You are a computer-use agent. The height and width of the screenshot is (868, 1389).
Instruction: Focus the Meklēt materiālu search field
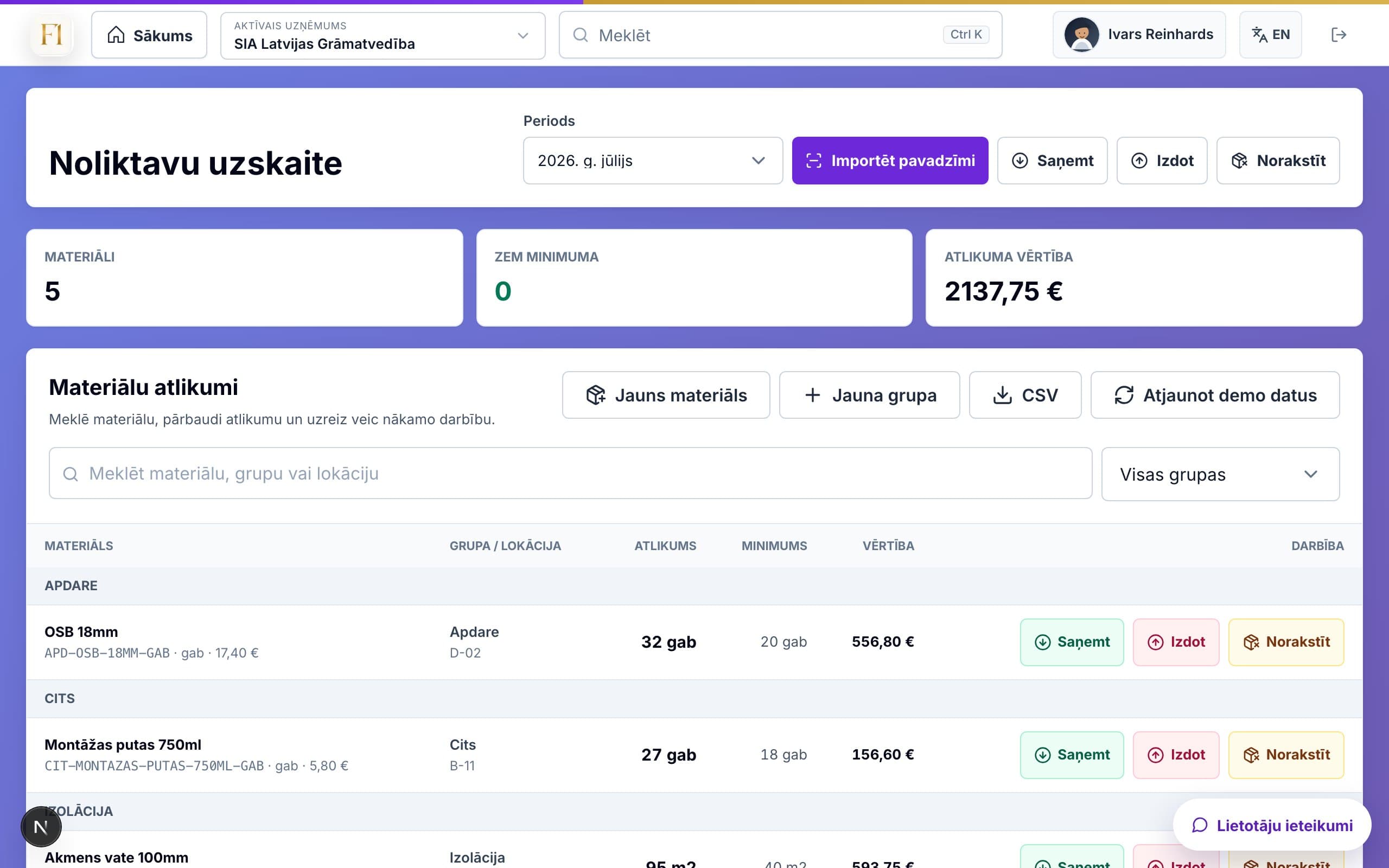(571, 474)
